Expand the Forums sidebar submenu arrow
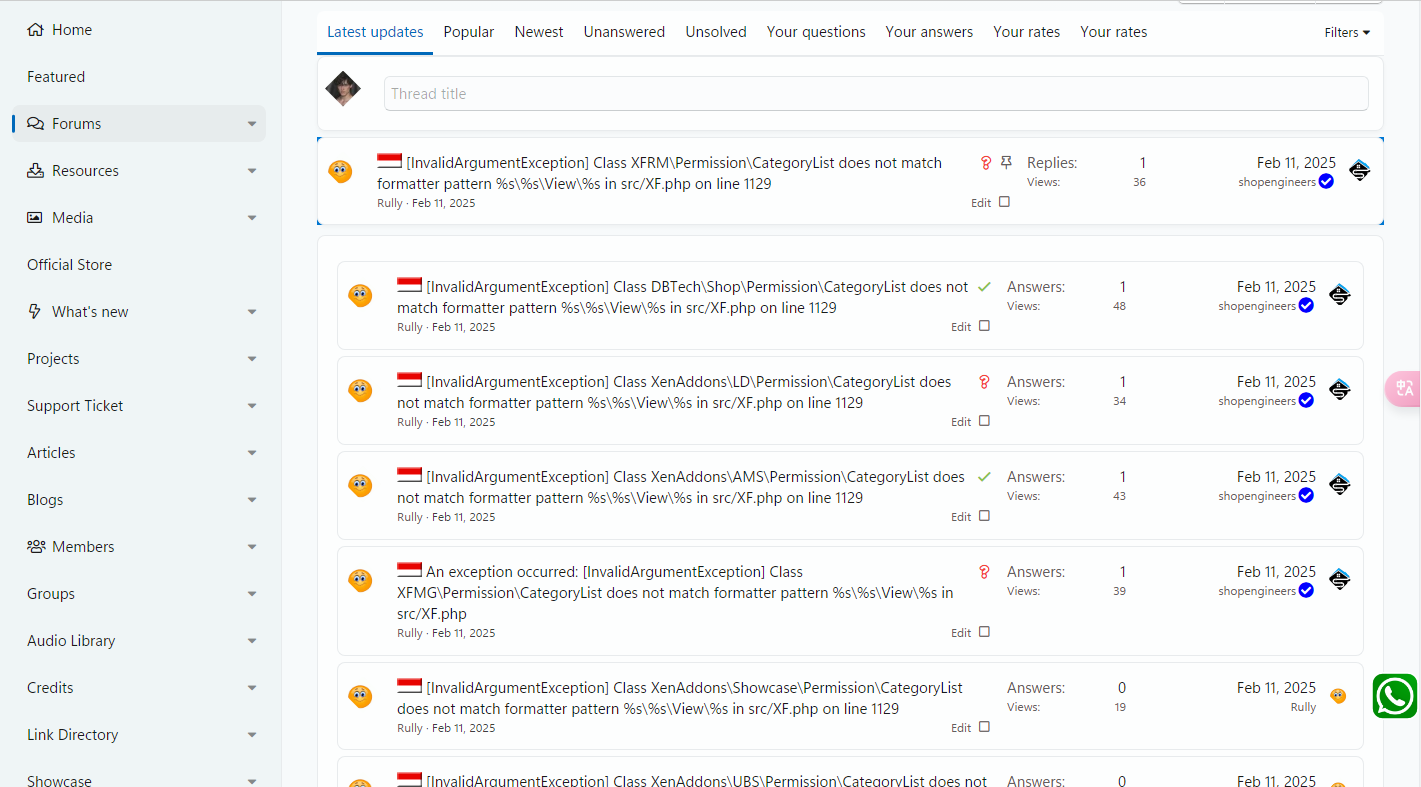Viewport: 1421px width, 787px height. pos(252,124)
